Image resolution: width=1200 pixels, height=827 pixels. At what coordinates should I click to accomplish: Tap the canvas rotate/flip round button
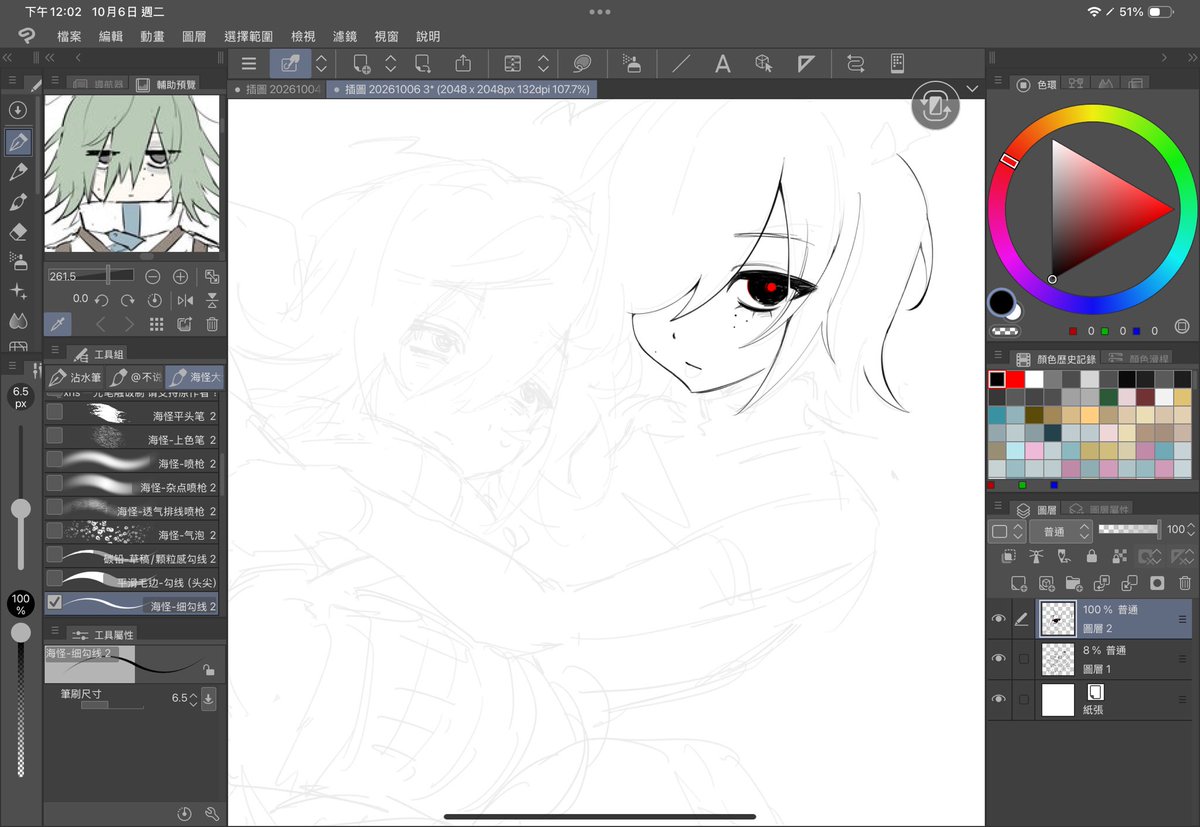(x=935, y=107)
